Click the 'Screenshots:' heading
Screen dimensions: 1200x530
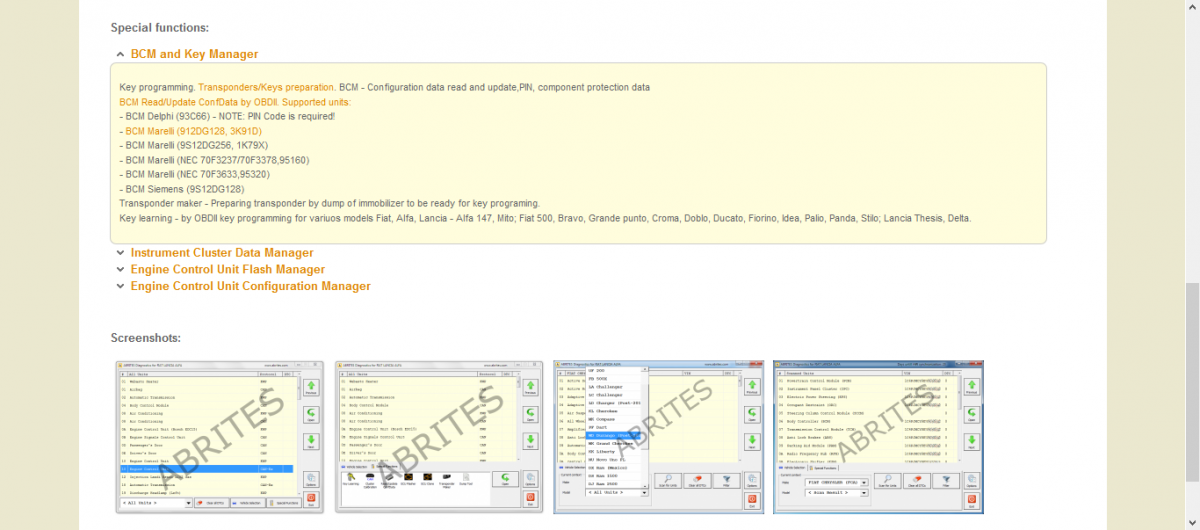(146, 339)
